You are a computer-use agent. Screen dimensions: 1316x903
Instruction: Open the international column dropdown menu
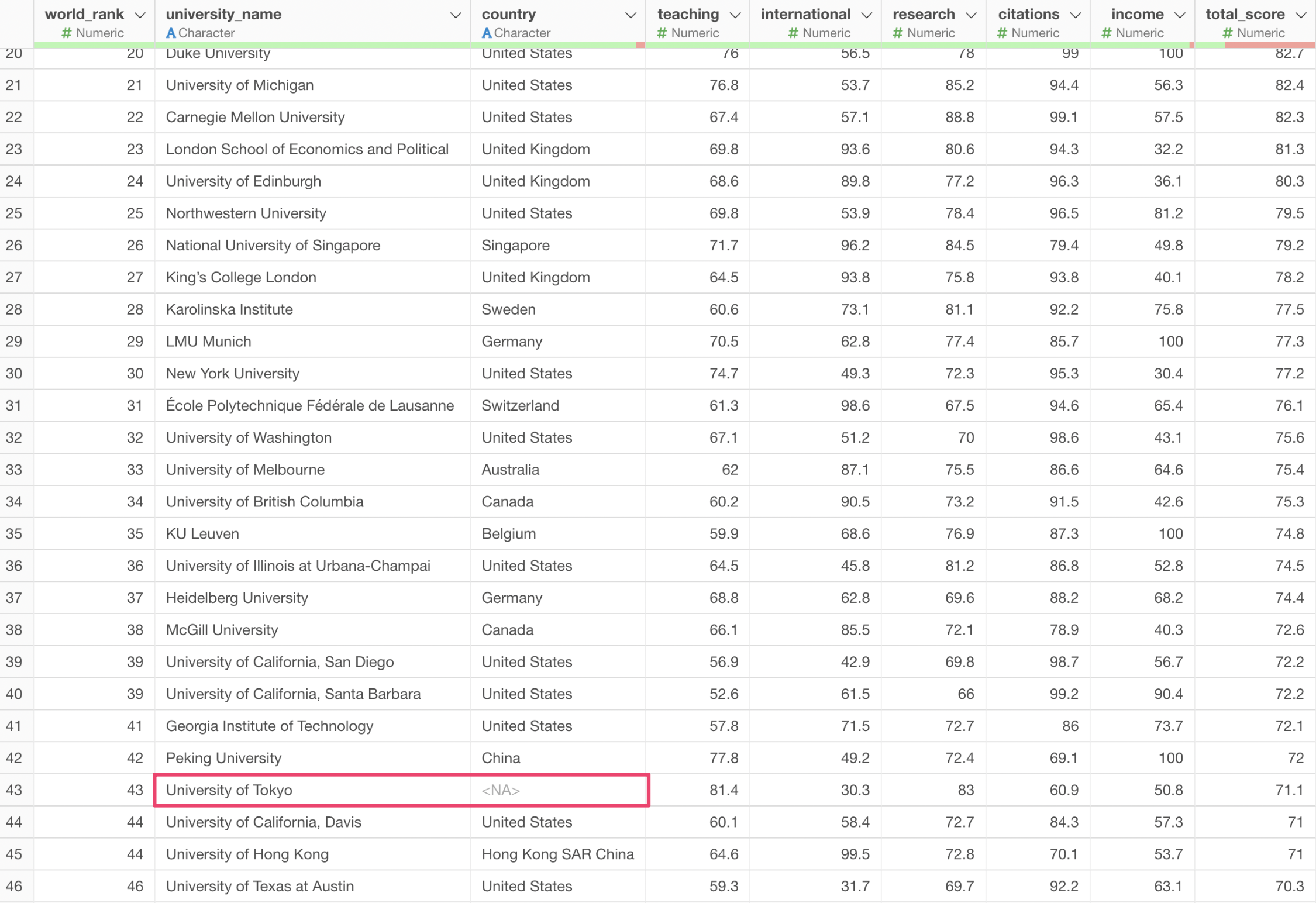(x=867, y=15)
